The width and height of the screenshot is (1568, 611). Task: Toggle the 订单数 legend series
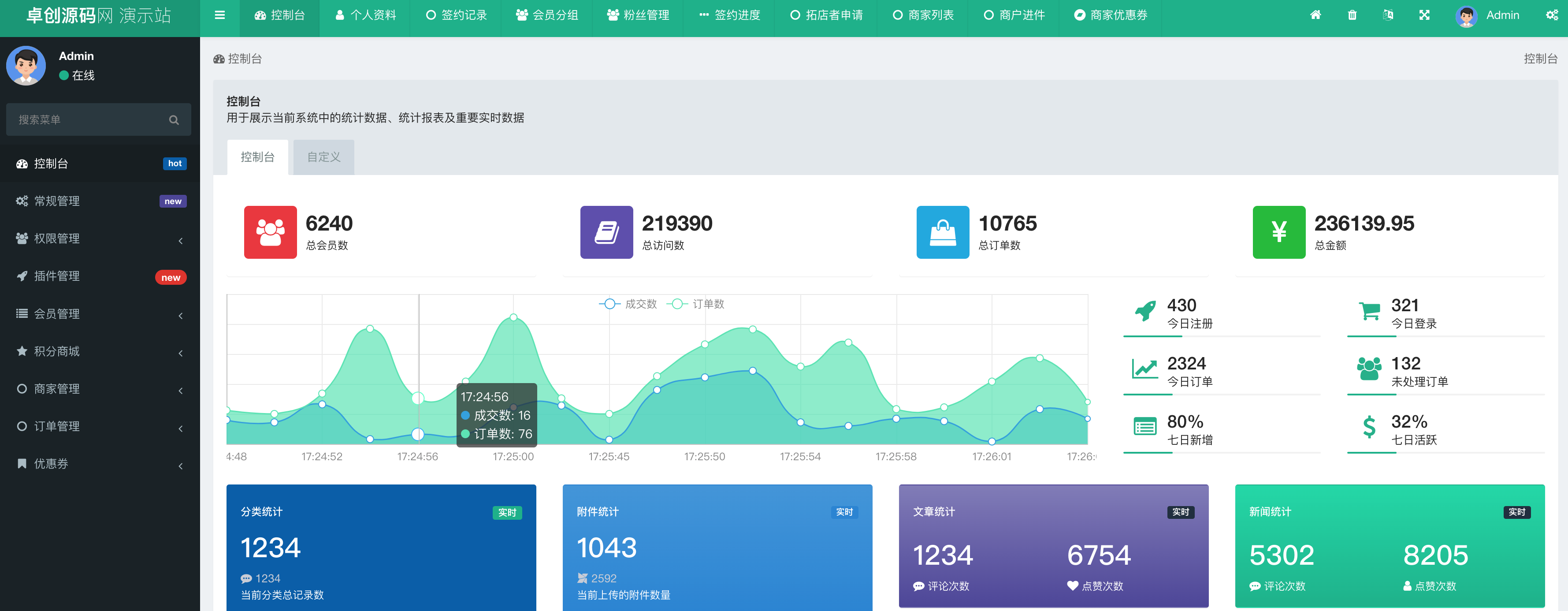coord(696,304)
